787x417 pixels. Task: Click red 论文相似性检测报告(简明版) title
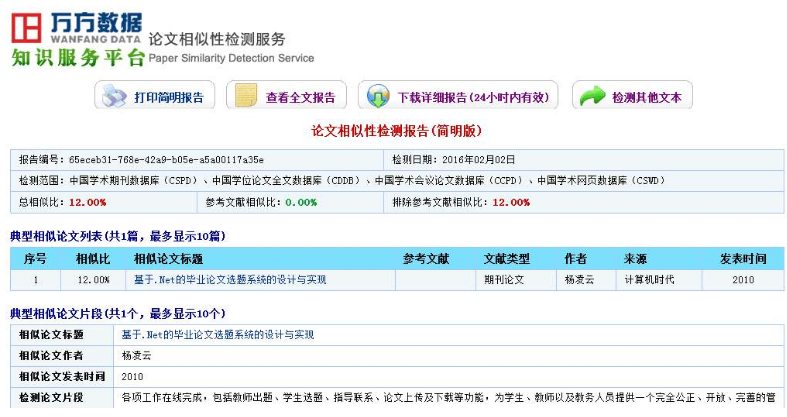pos(397,131)
